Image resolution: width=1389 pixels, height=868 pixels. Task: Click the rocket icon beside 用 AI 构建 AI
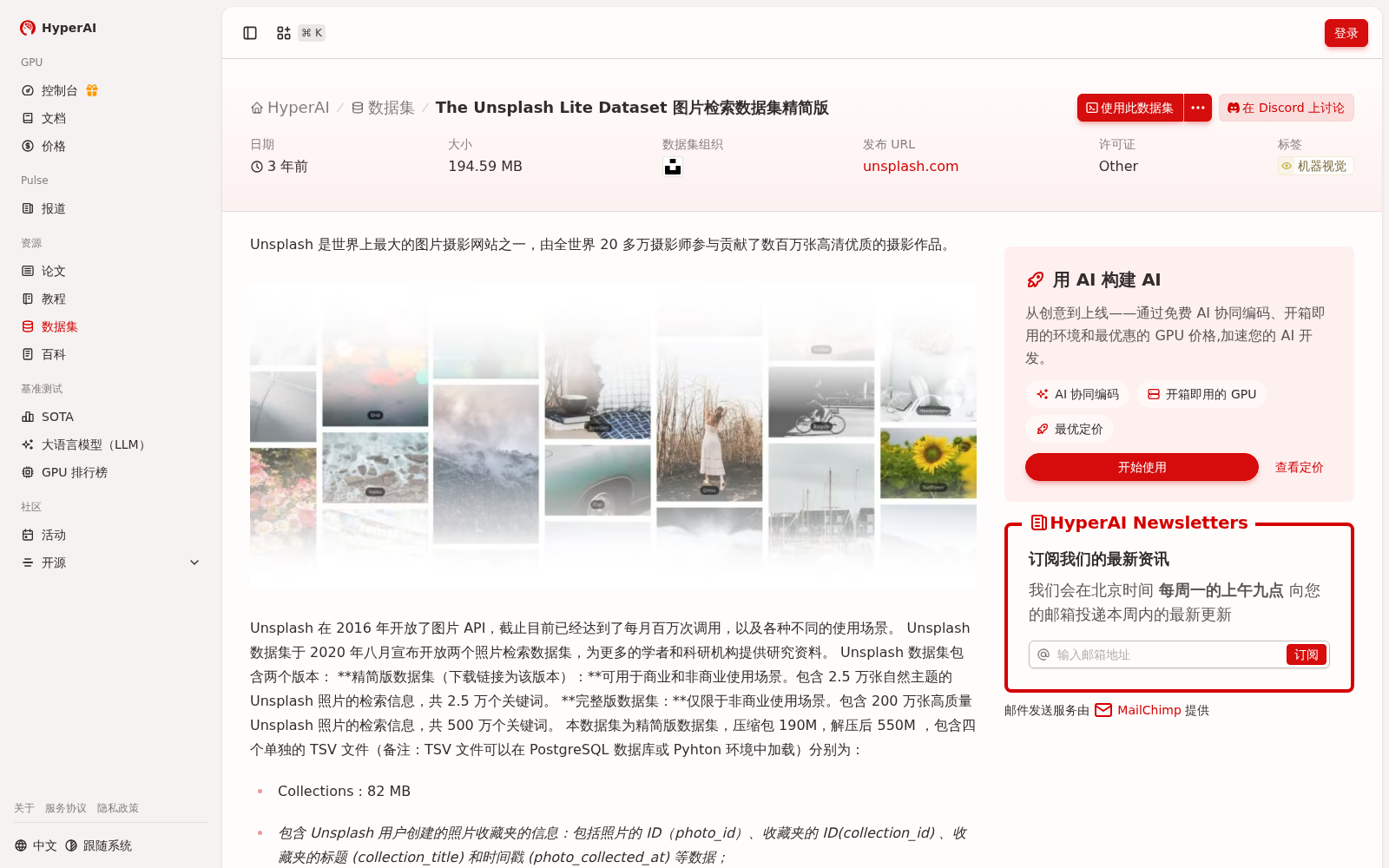(x=1036, y=279)
